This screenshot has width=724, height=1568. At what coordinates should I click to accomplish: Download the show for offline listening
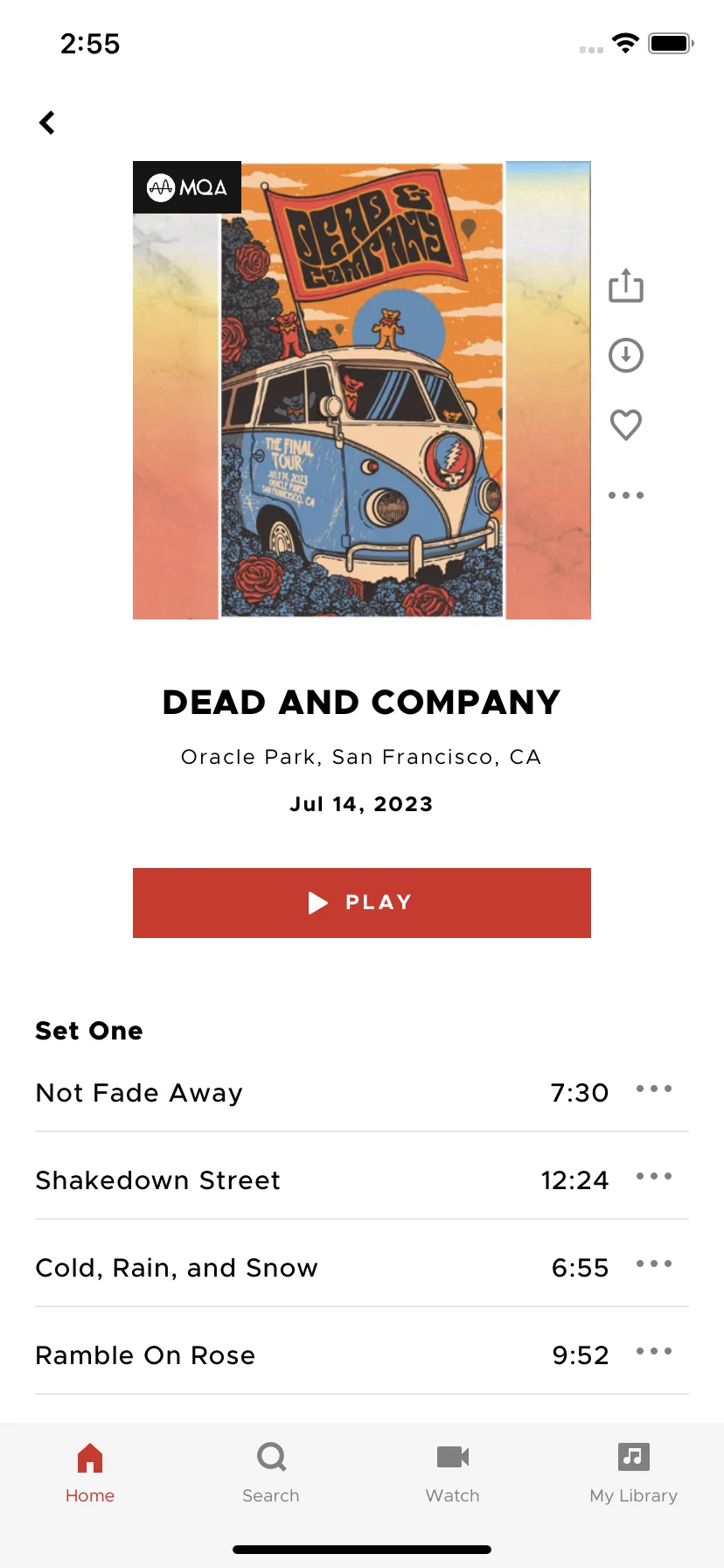[626, 355]
